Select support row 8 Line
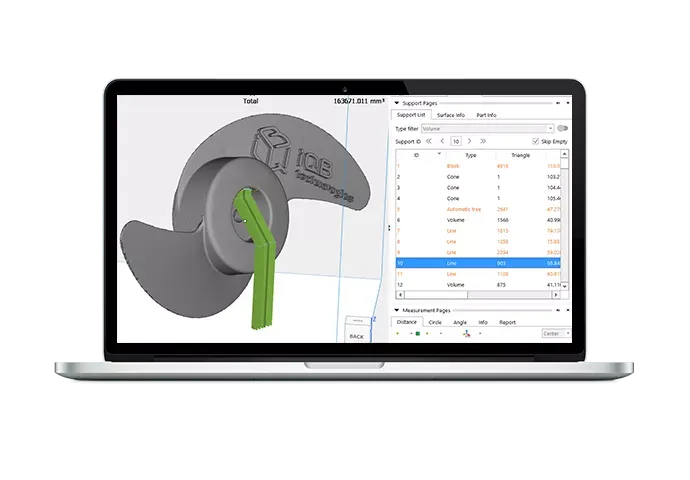Viewport: 690px width, 480px height. pos(478,242)
